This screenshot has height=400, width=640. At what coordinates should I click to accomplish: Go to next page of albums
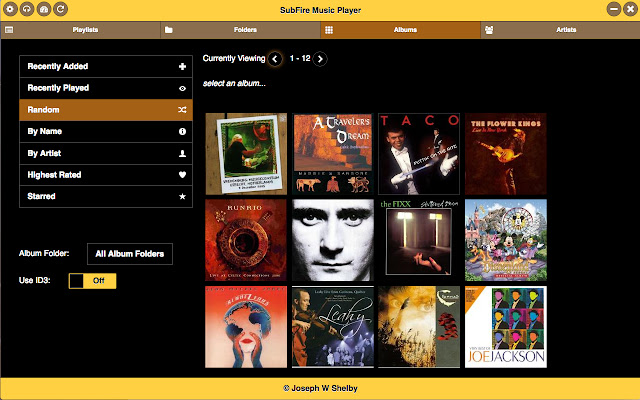coord(320,59)
